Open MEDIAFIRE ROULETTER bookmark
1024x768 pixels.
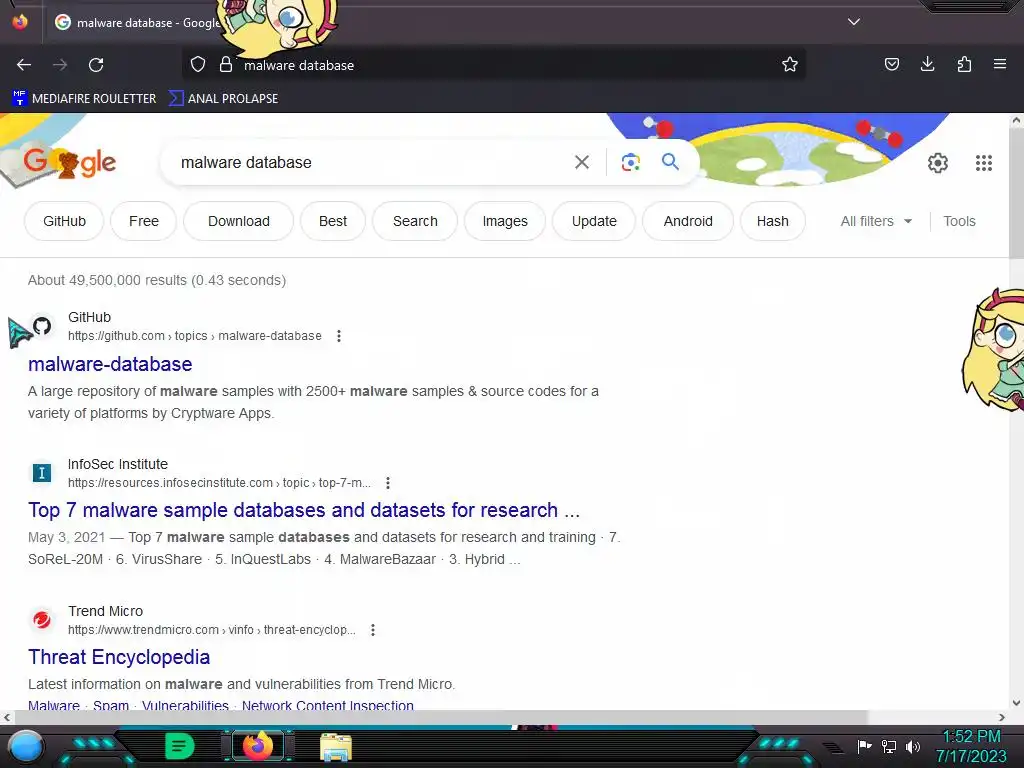click(x=84, y=99)
